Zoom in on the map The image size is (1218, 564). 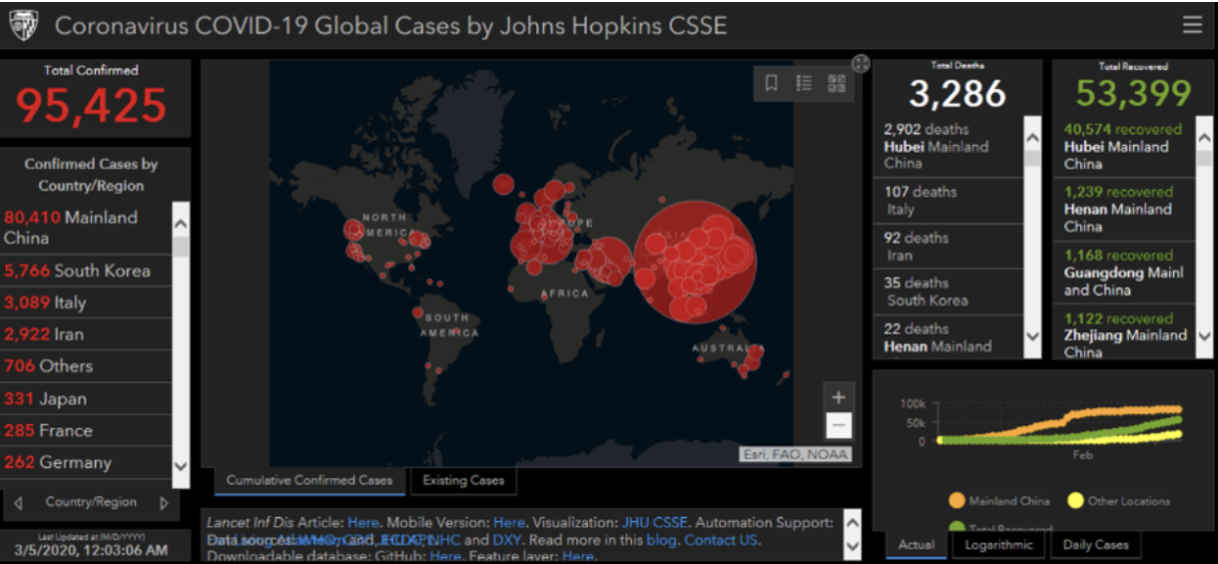tap(839, 397)
